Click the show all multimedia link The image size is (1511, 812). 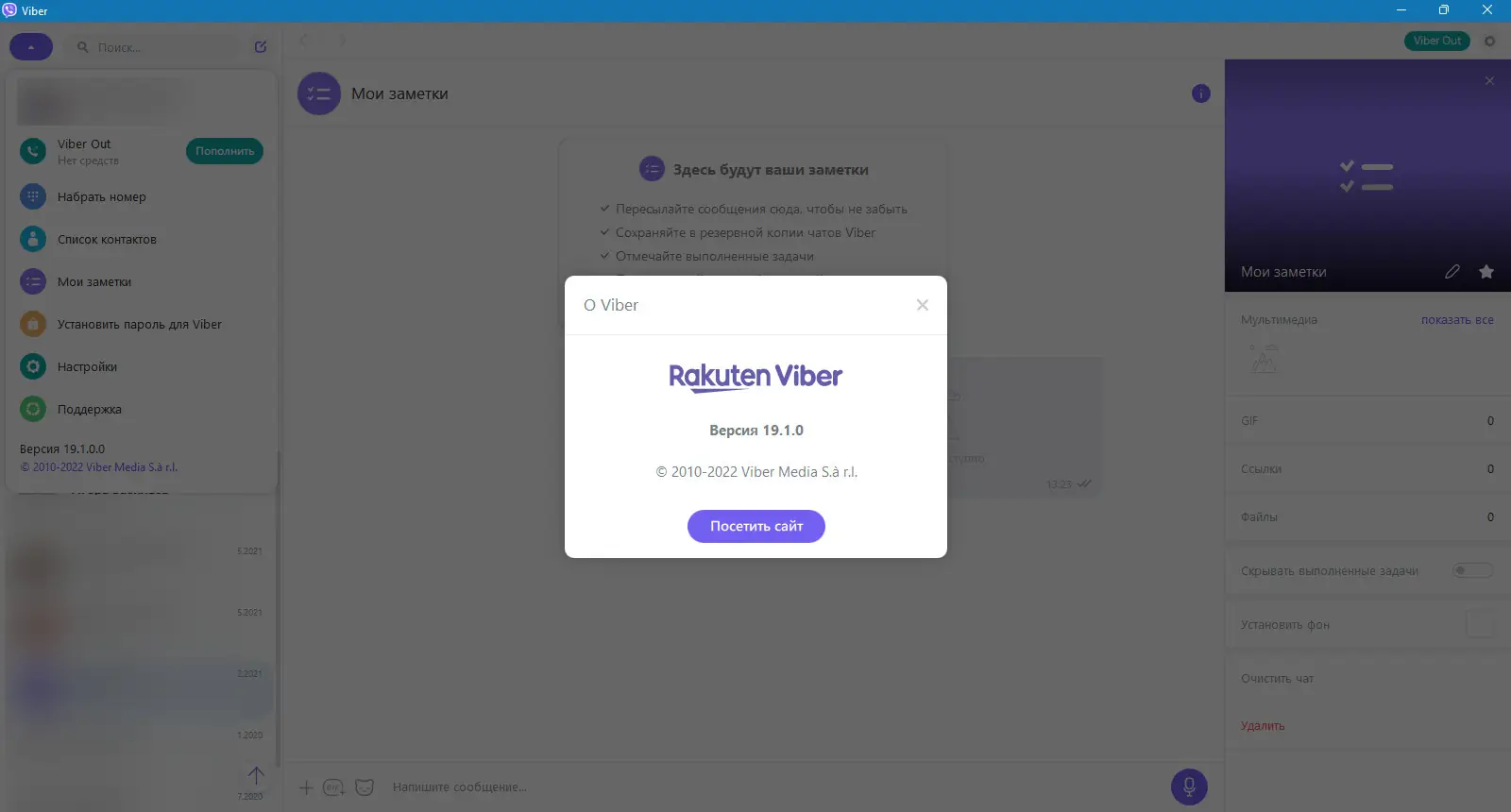point(1457,320)
